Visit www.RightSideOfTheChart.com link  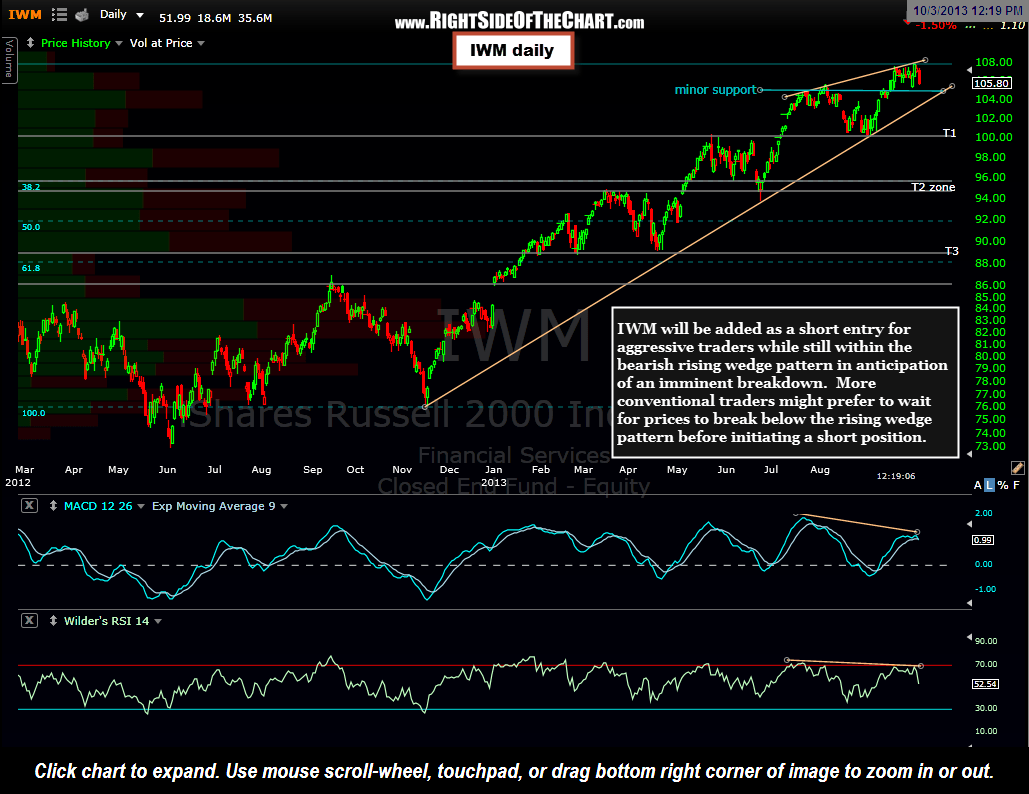[519, 21]
